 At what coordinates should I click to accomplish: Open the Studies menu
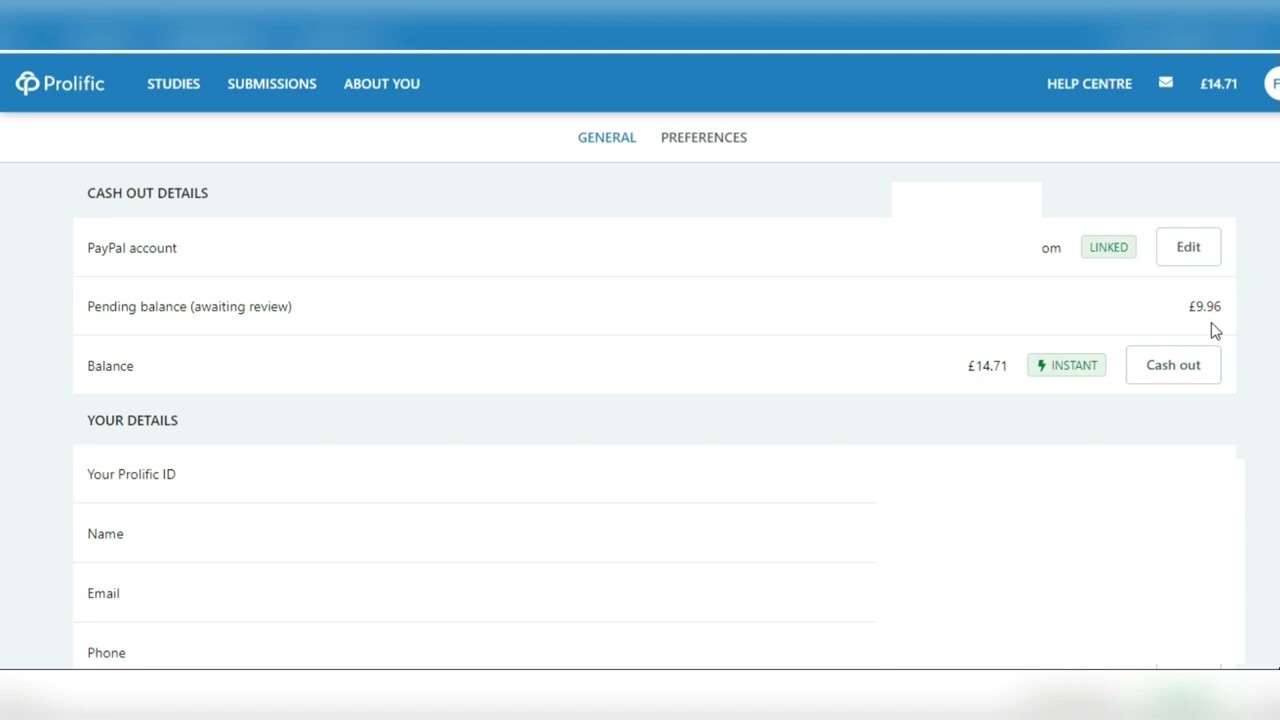tap(174, 84)
